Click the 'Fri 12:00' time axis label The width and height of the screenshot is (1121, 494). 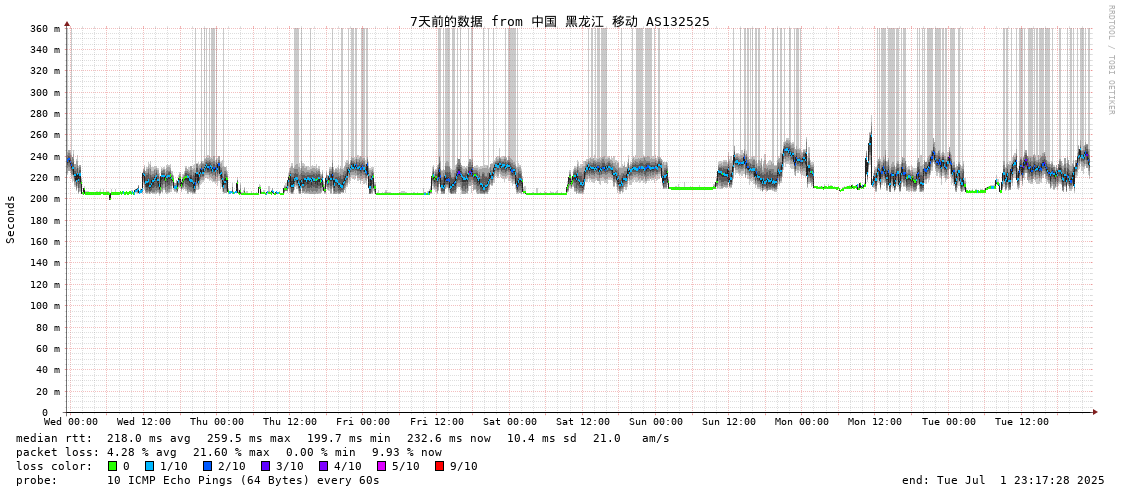coord(437,422)
